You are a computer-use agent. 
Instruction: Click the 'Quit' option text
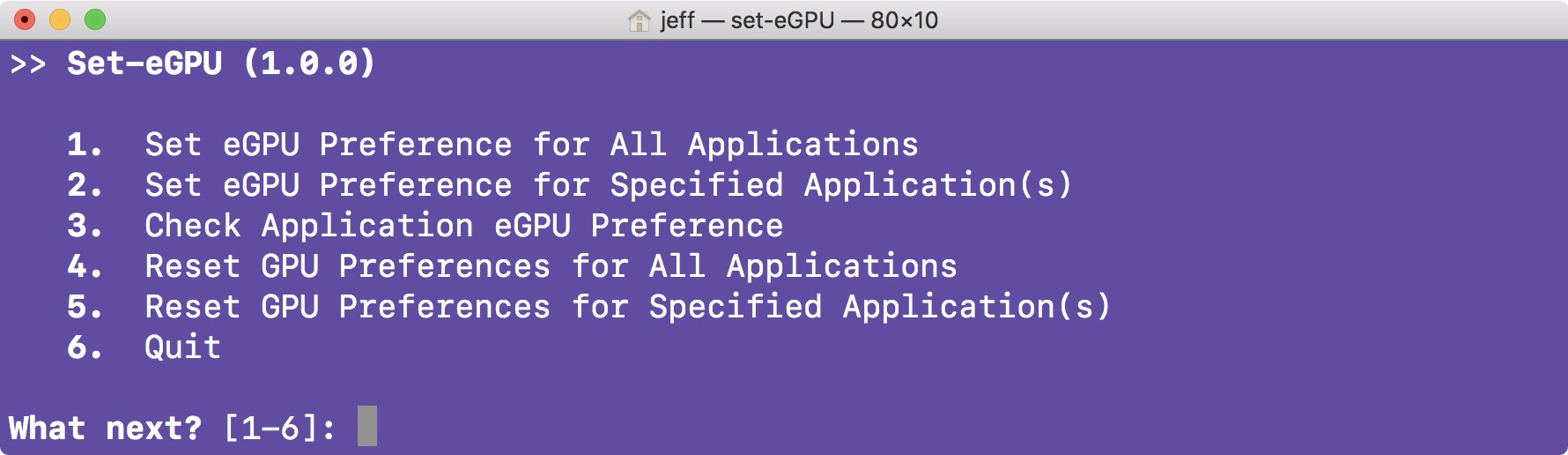tap(182, 347)
